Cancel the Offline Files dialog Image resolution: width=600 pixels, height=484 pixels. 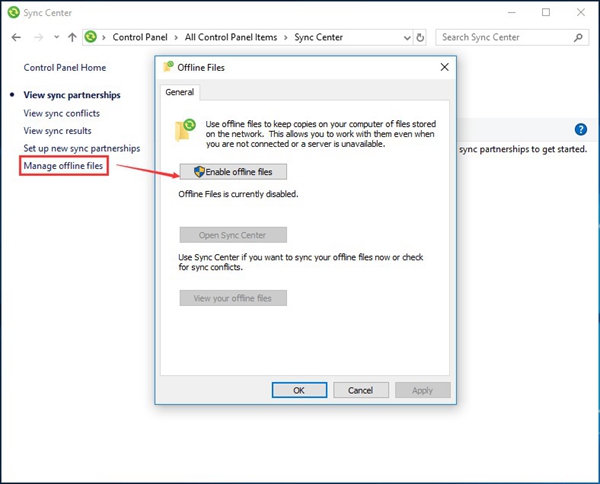tap(361, 390)
